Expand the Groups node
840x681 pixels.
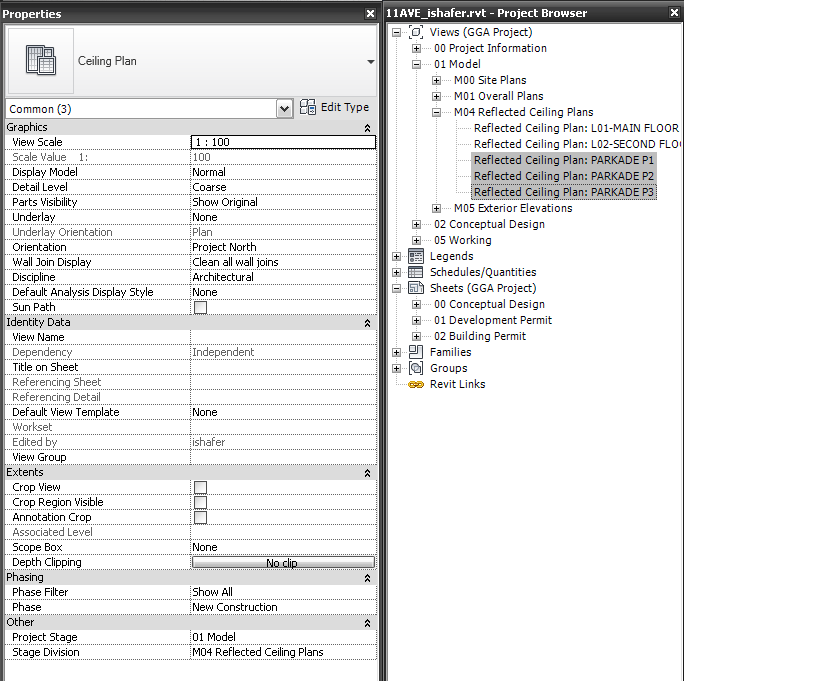(x=396, y=369)
